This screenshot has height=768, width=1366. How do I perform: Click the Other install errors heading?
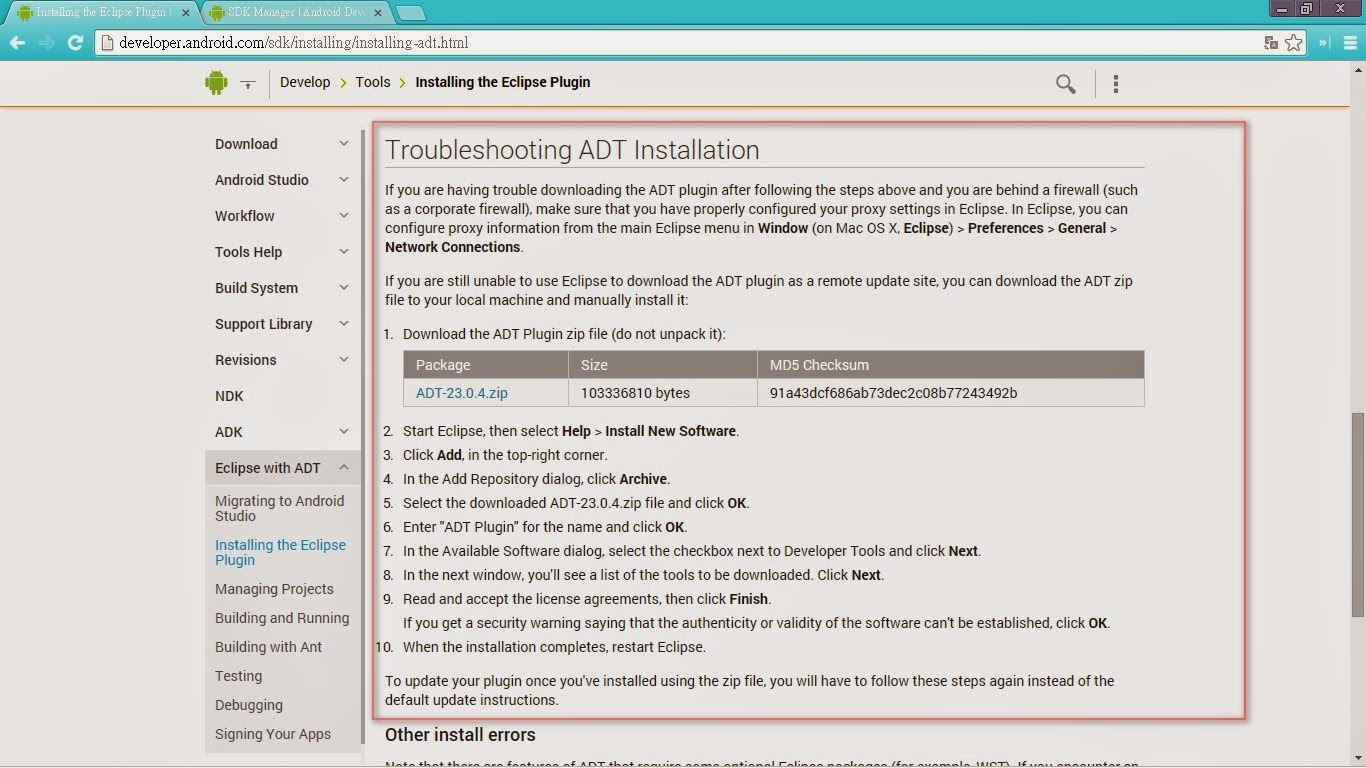[460, 735]
